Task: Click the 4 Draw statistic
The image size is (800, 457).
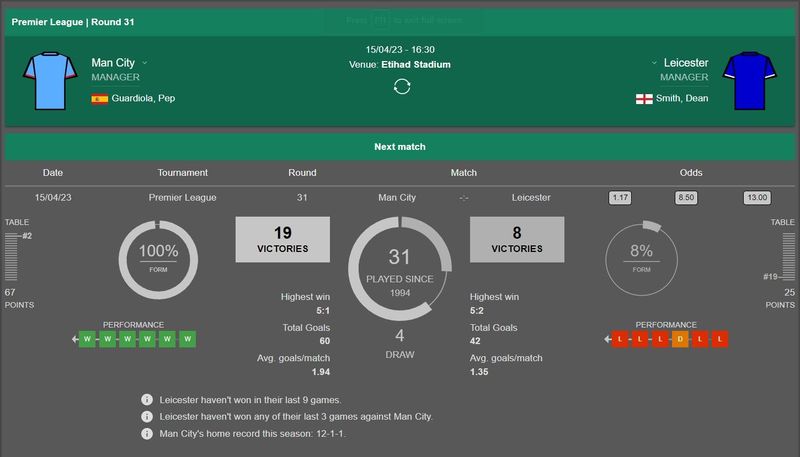Action: (x=400, y=343)
